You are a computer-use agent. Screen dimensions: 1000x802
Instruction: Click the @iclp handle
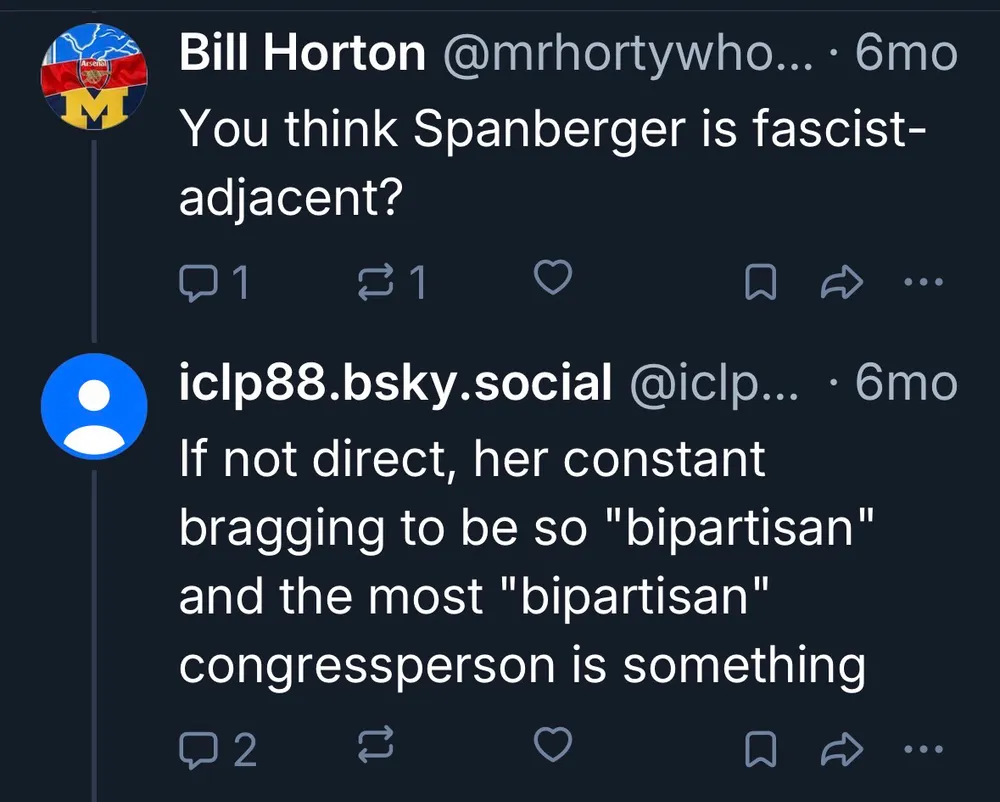pyautogui.click(x=712, y=382)
